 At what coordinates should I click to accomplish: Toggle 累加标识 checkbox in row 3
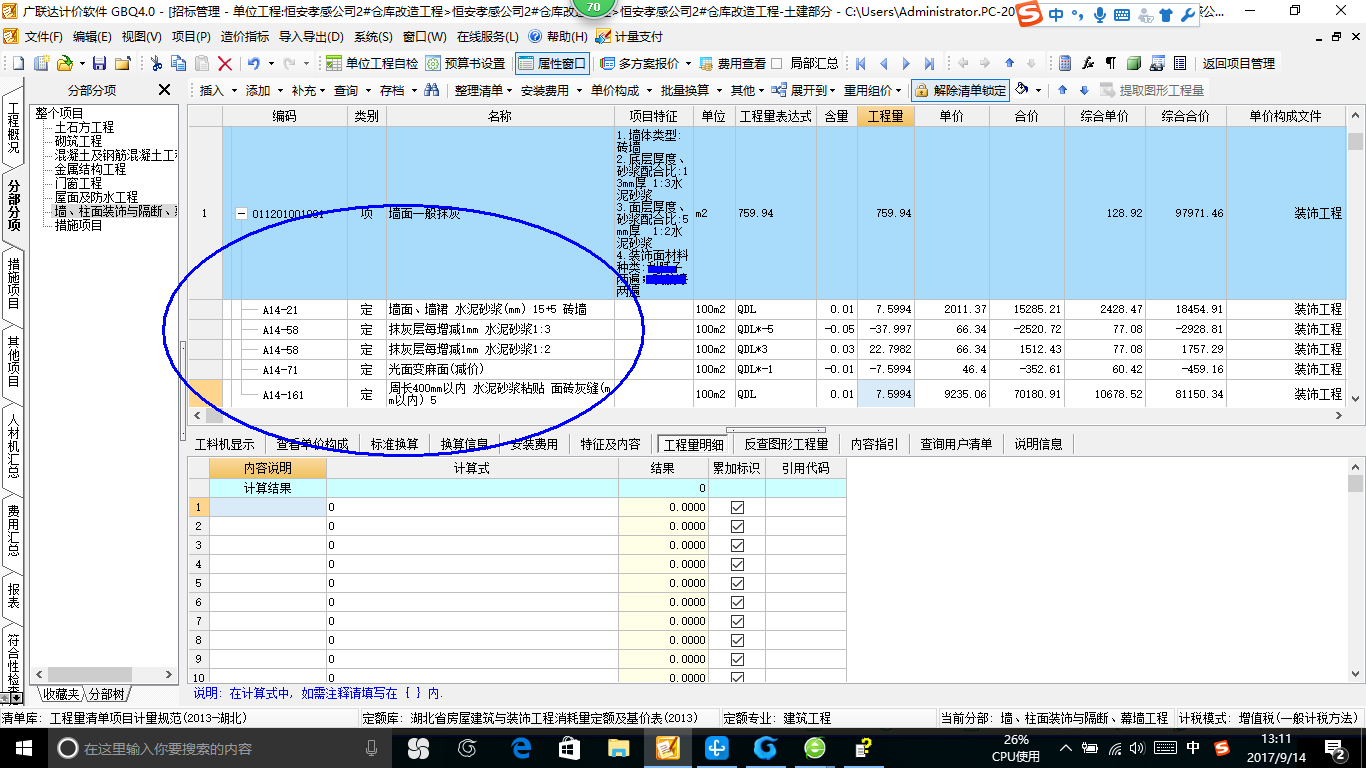click(738, 545)
